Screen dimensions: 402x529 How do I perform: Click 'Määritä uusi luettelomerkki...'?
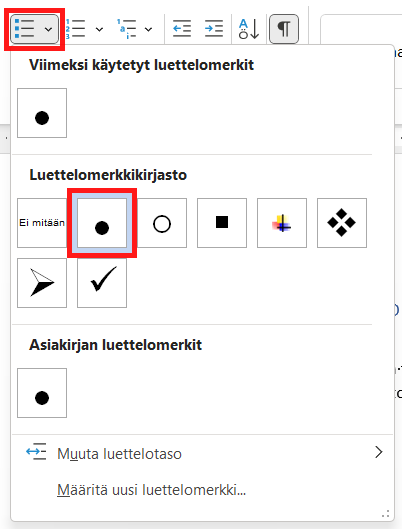(x=151, y=490)
